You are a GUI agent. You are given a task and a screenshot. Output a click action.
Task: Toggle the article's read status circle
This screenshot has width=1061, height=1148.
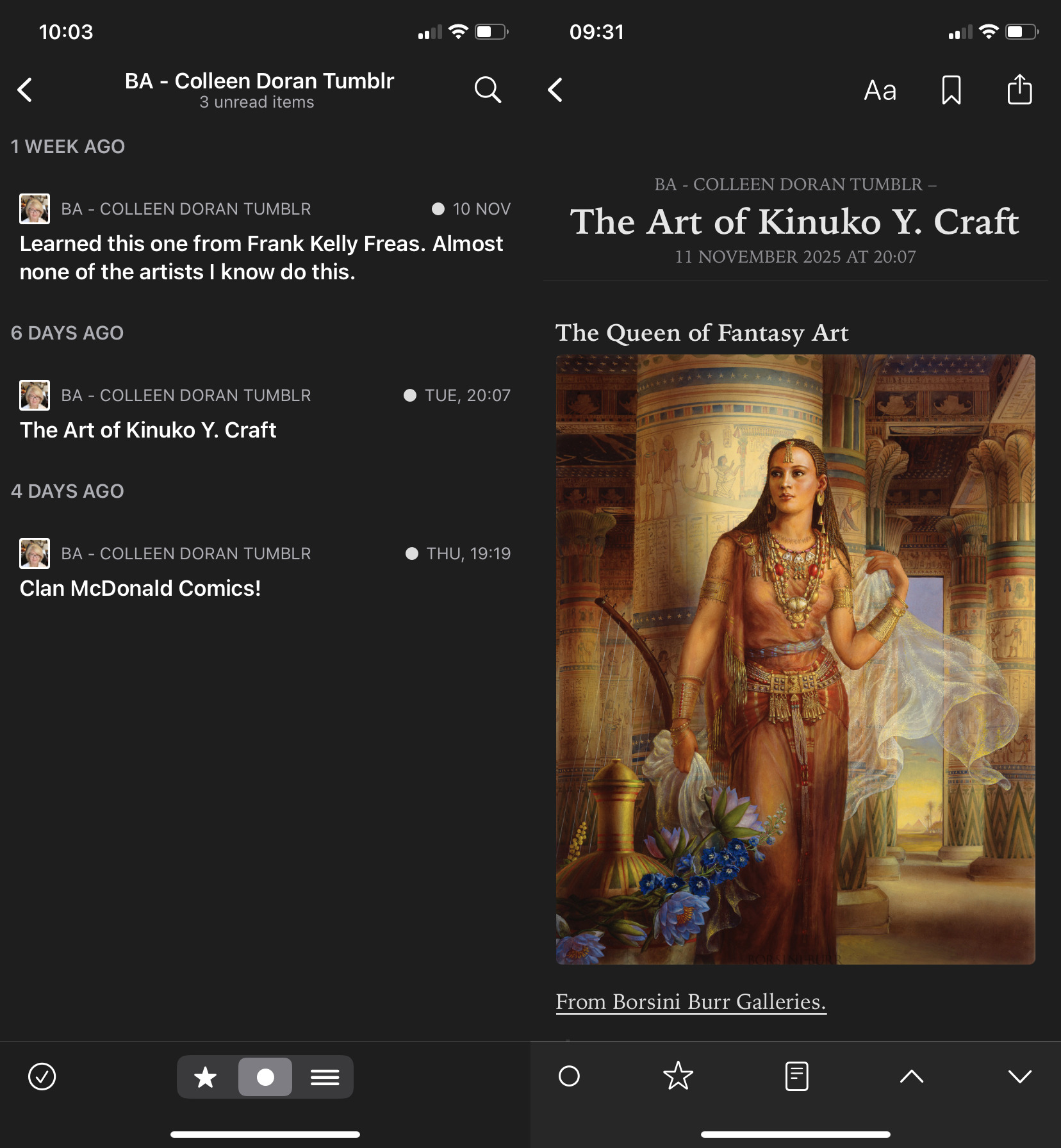(x=568, y=1076)
